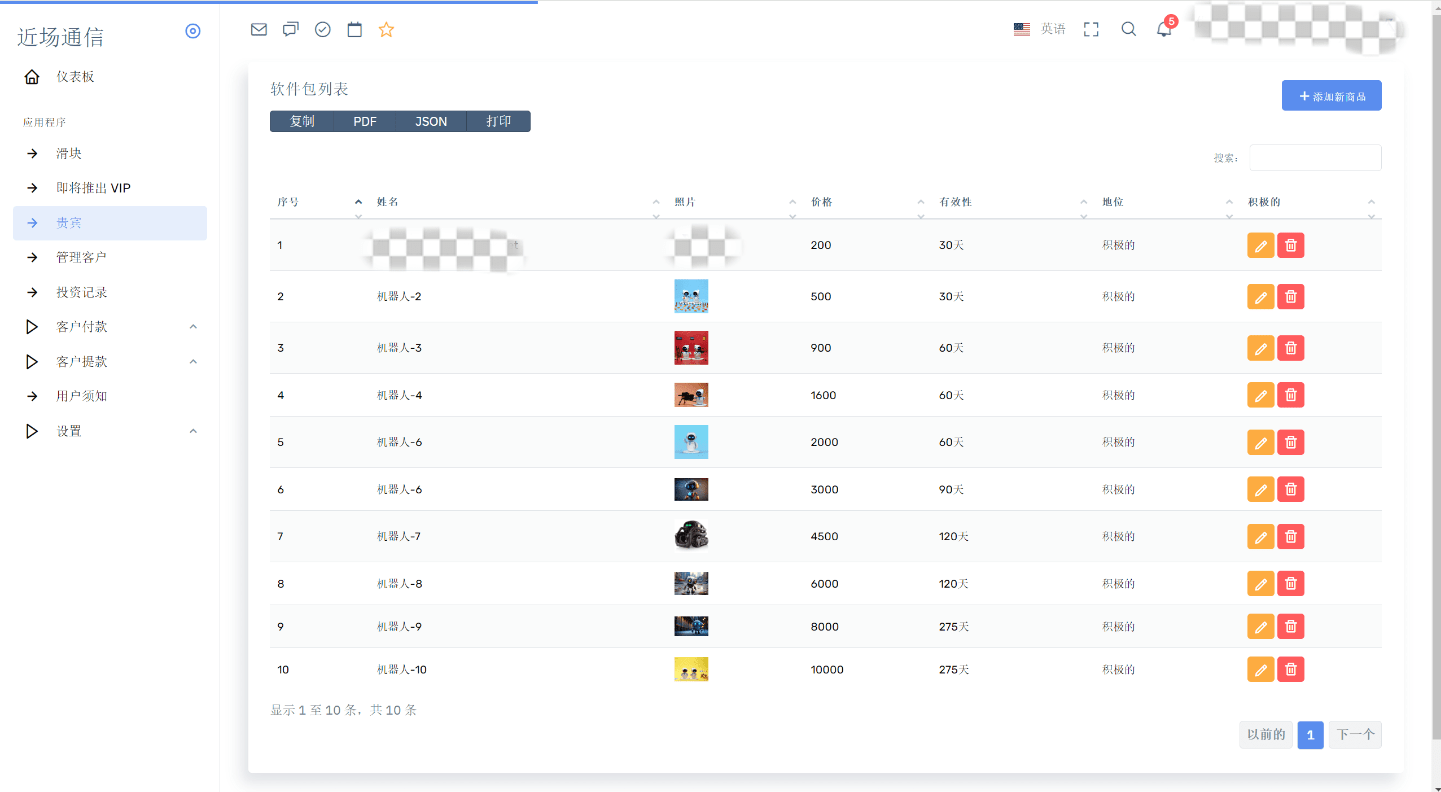The width and height of the screenshot is (1441, 792).
Task: Edit the row priced 2000
Action: (x=1261, y=442)
